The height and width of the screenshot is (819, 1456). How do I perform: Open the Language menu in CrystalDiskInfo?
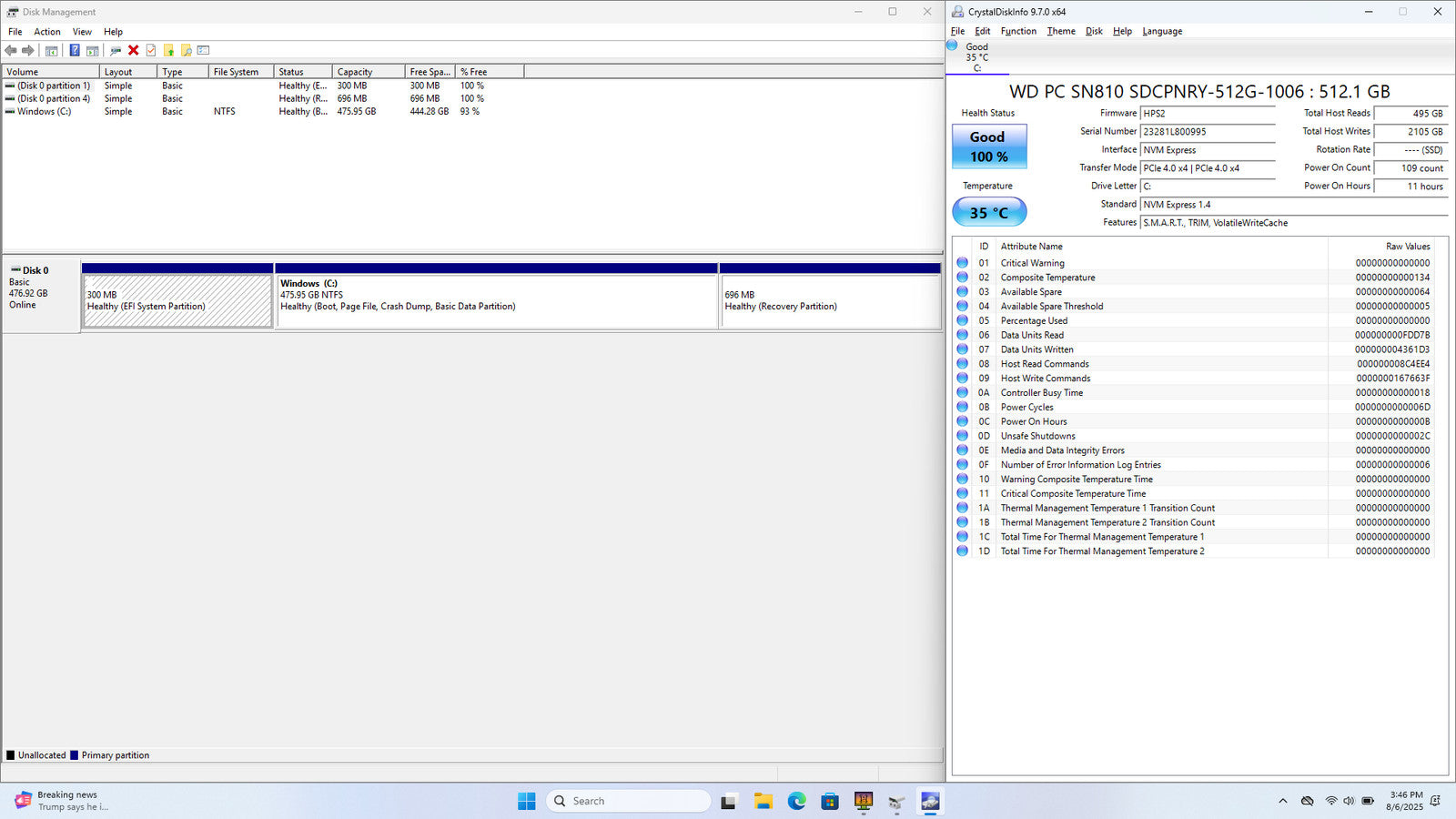1162,31
